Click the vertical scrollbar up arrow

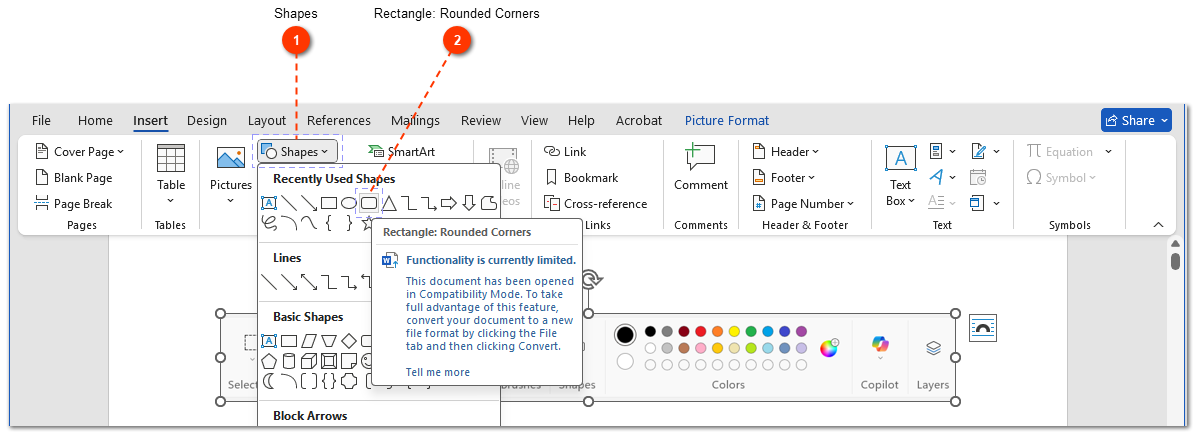click(1176, 243)
